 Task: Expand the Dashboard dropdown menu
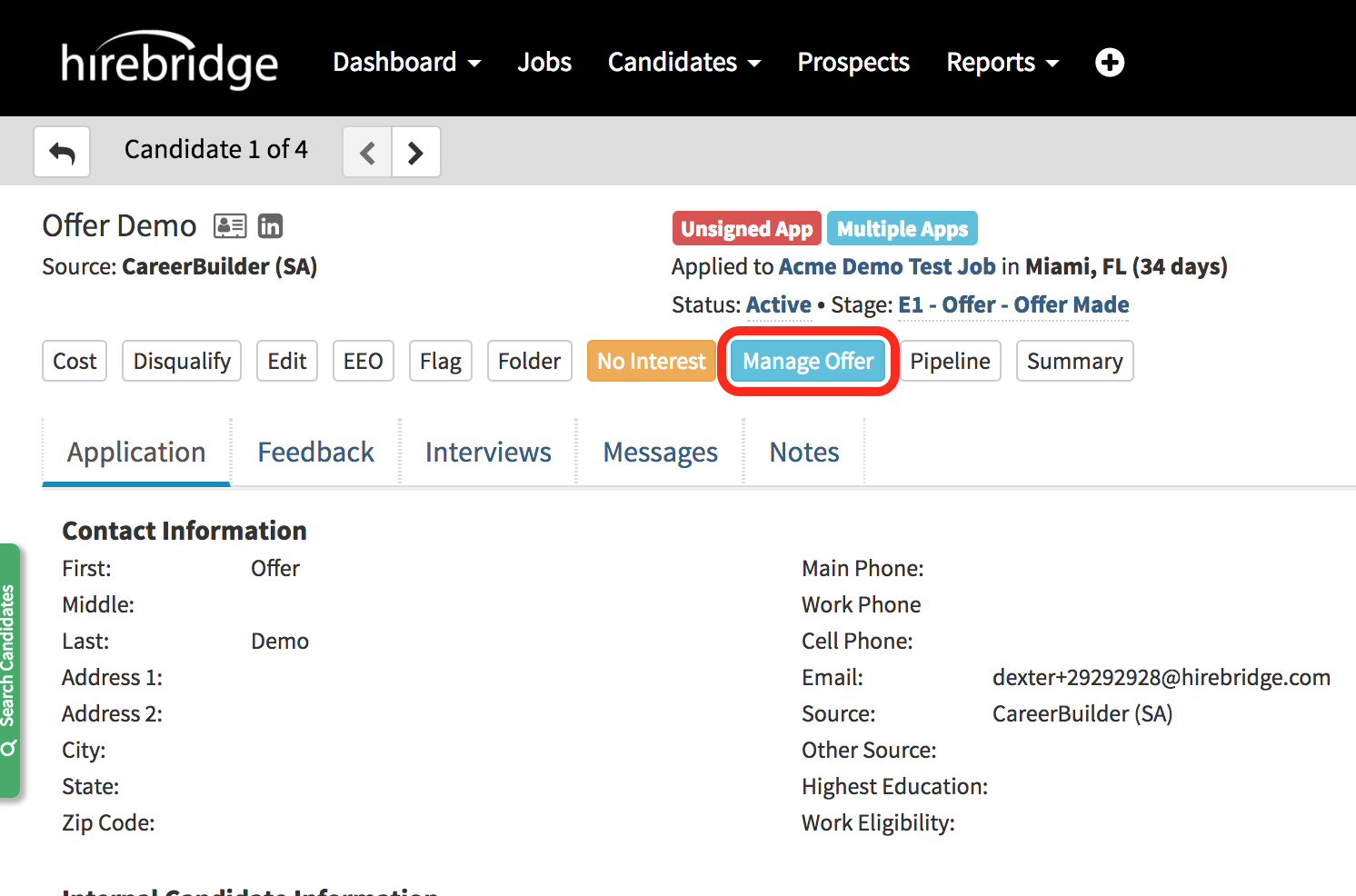point(406,62)
